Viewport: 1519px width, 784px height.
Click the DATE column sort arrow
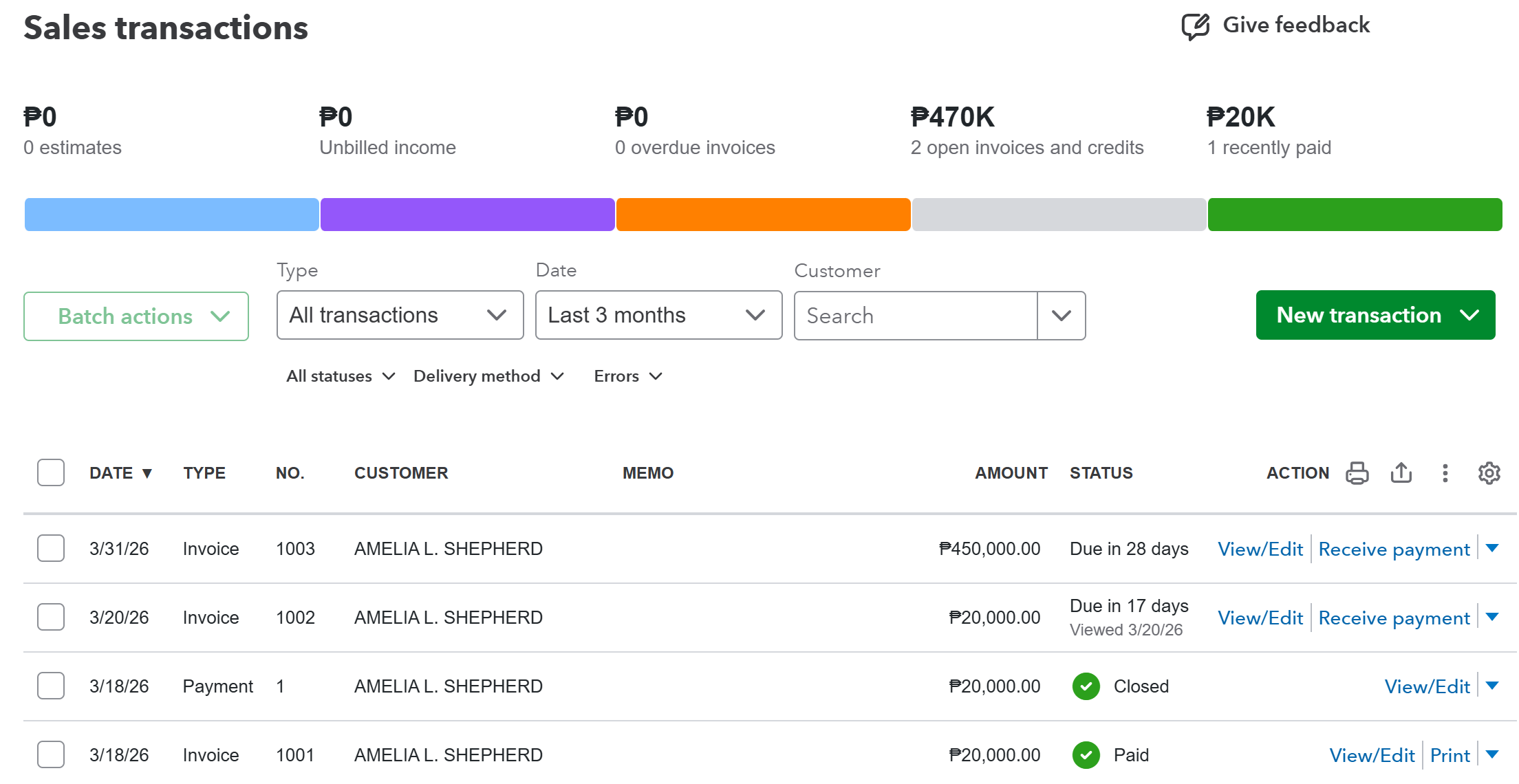(147, 474)
